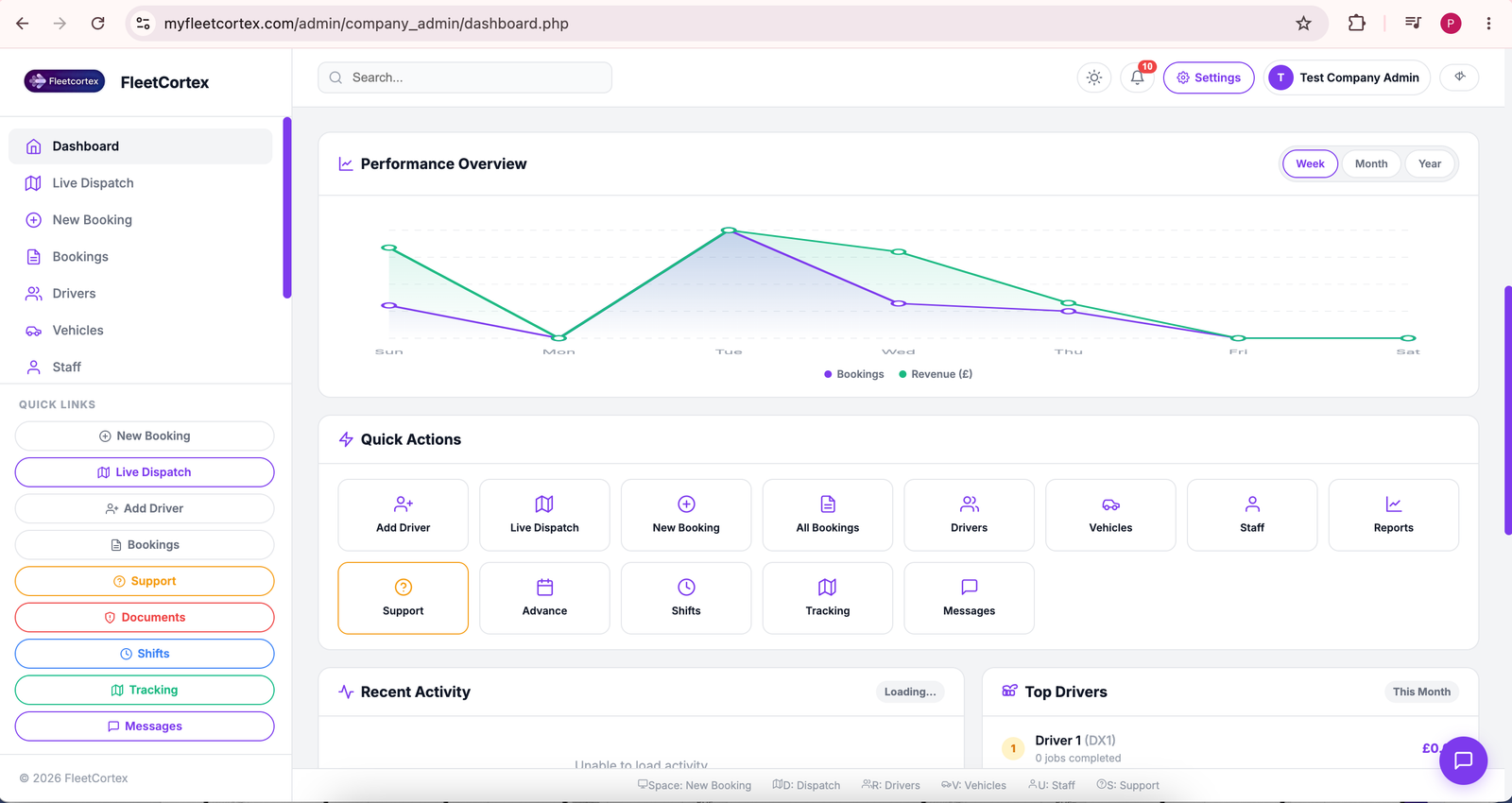Click the Add Driver quick link button

point(145,508)
